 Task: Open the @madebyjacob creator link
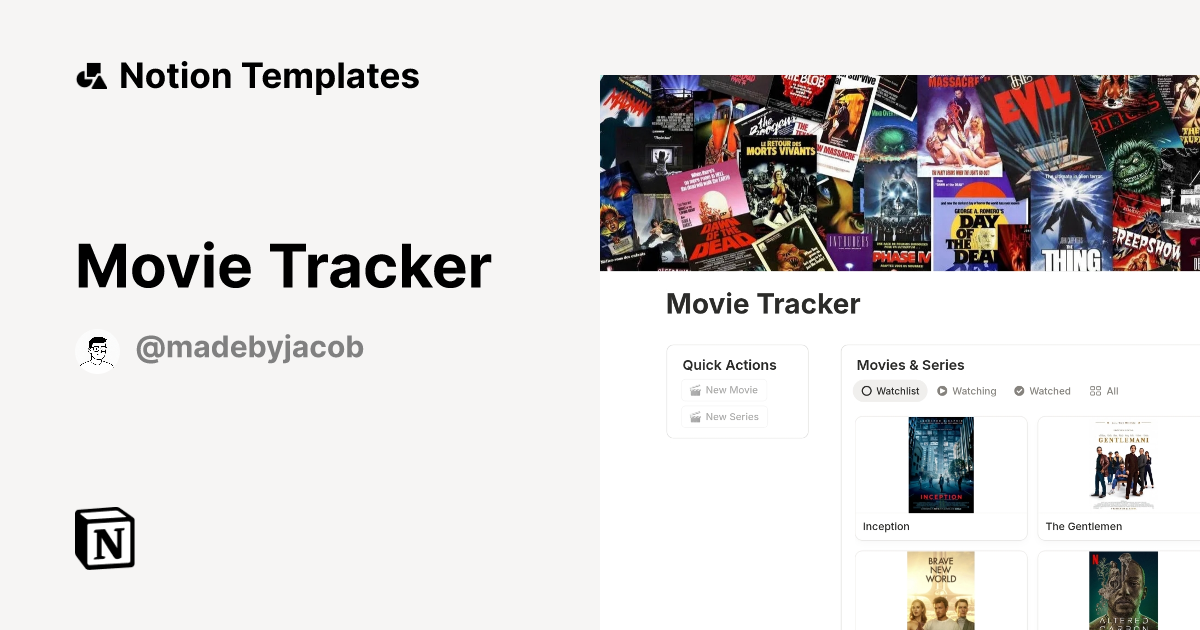coord(249,347)
